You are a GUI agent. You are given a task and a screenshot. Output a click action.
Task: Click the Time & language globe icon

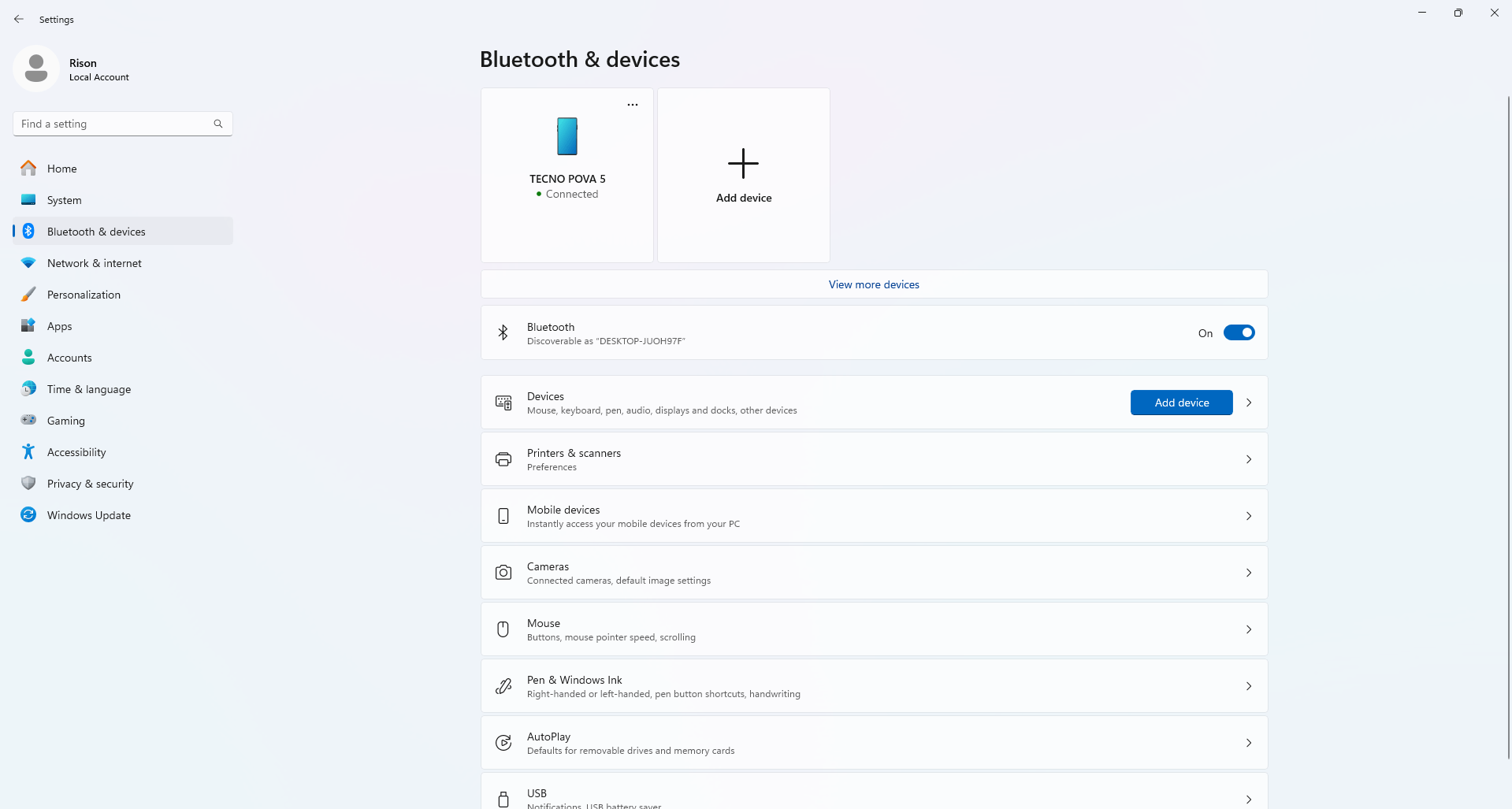(28, 388)
